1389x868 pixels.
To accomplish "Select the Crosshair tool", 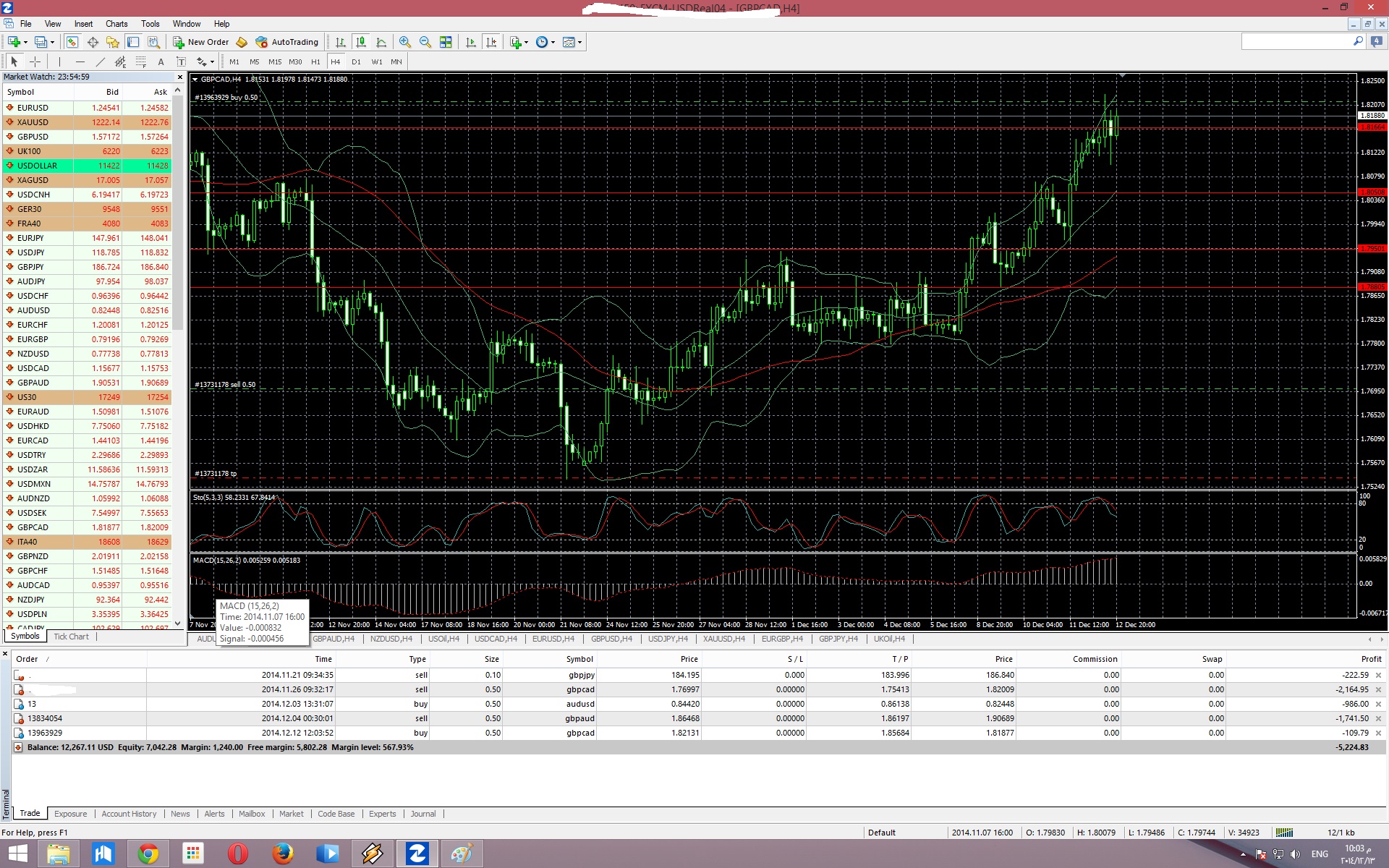I will (34, 61).
